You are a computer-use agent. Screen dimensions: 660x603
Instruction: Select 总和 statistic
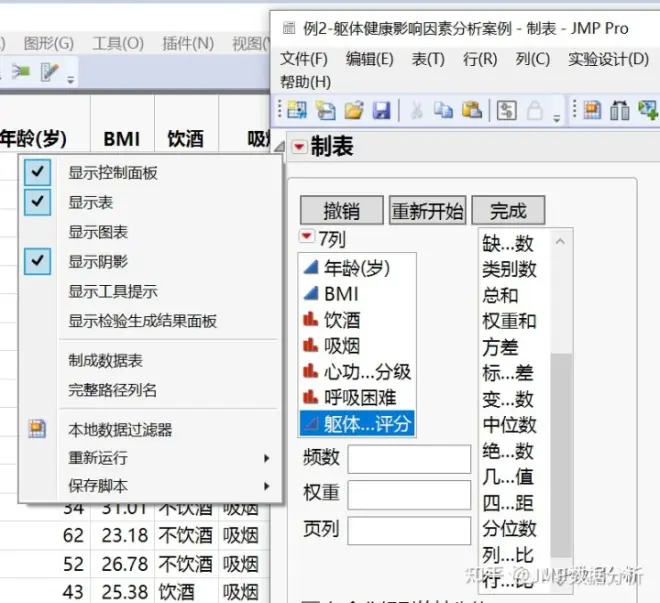(500, 295)
